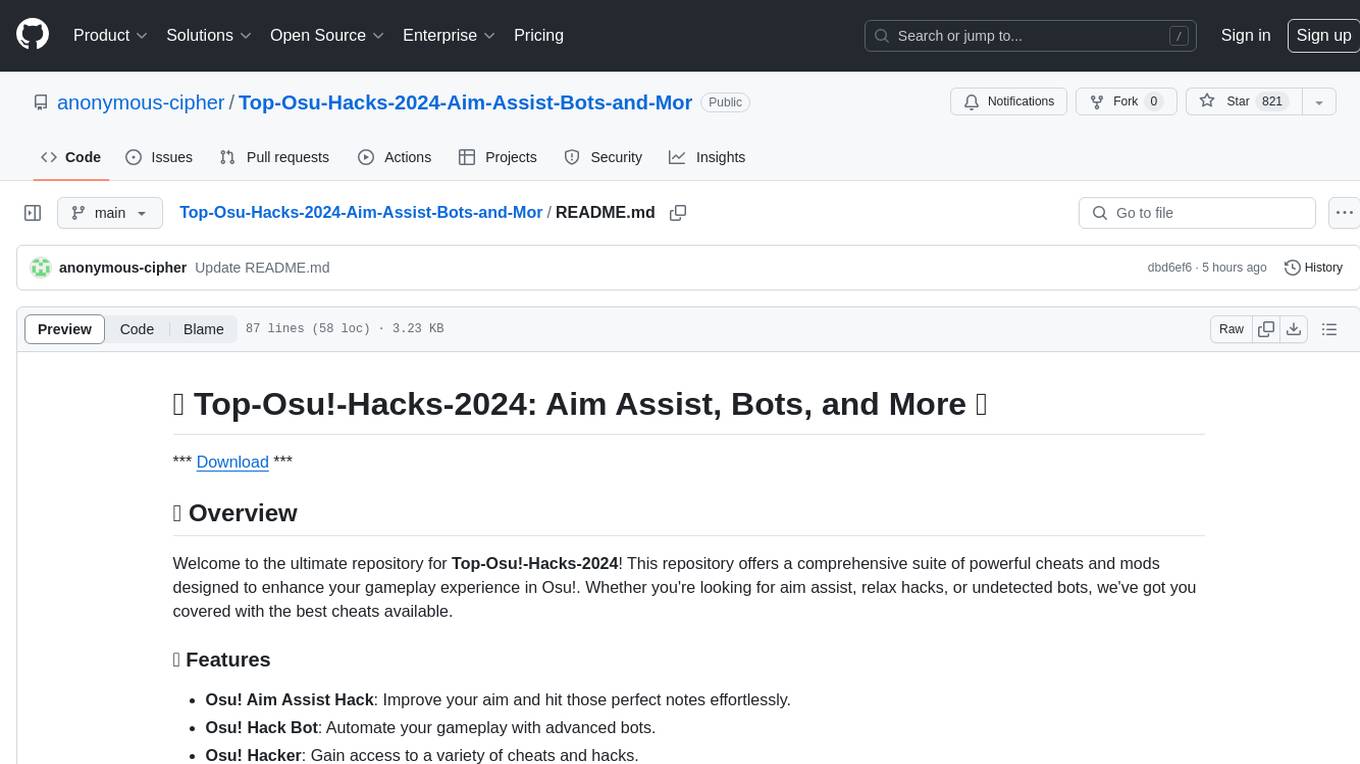Select the Preview view

tap(65, 329)
